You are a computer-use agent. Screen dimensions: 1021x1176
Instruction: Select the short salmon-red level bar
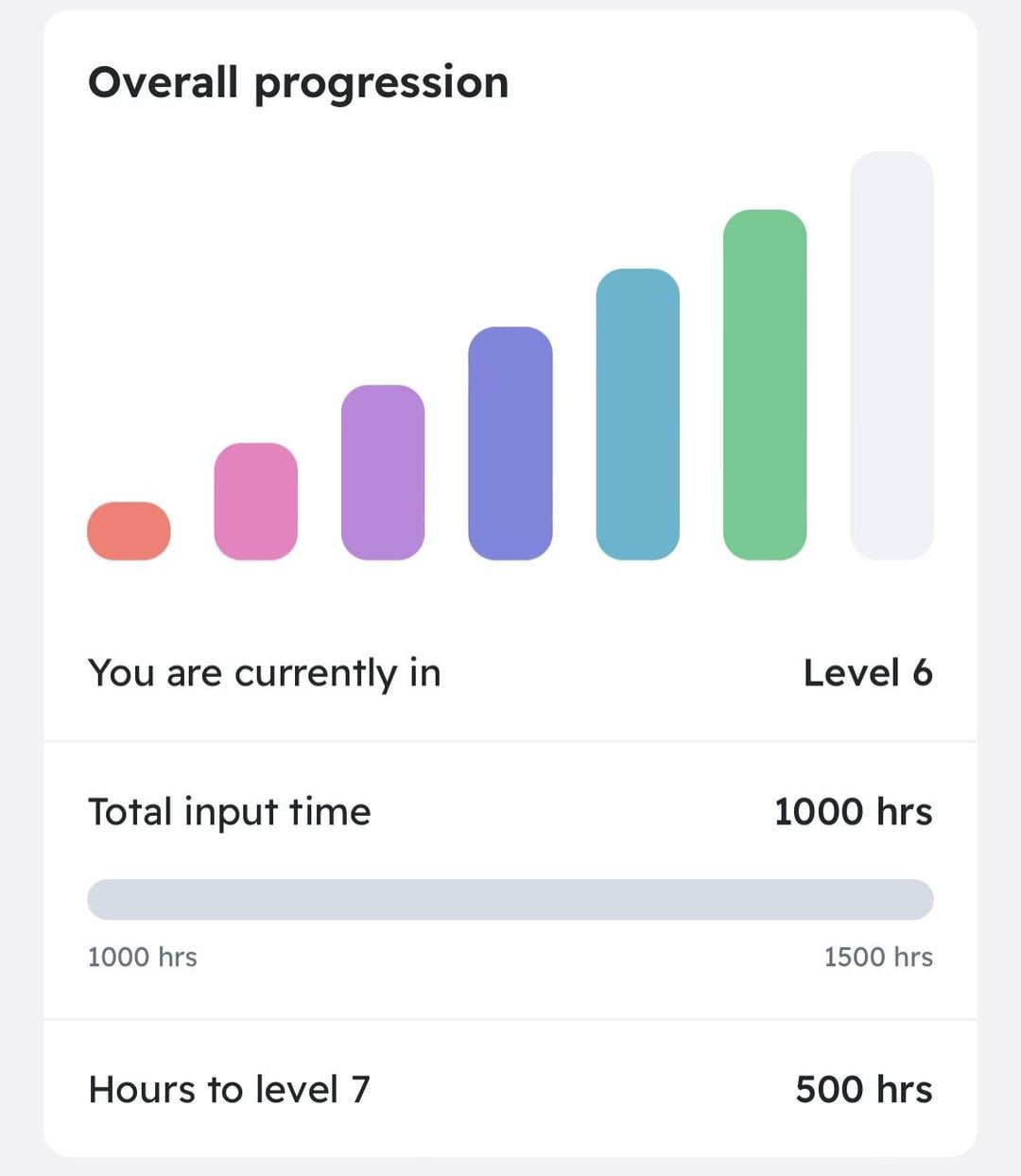(x=129, y=530)
